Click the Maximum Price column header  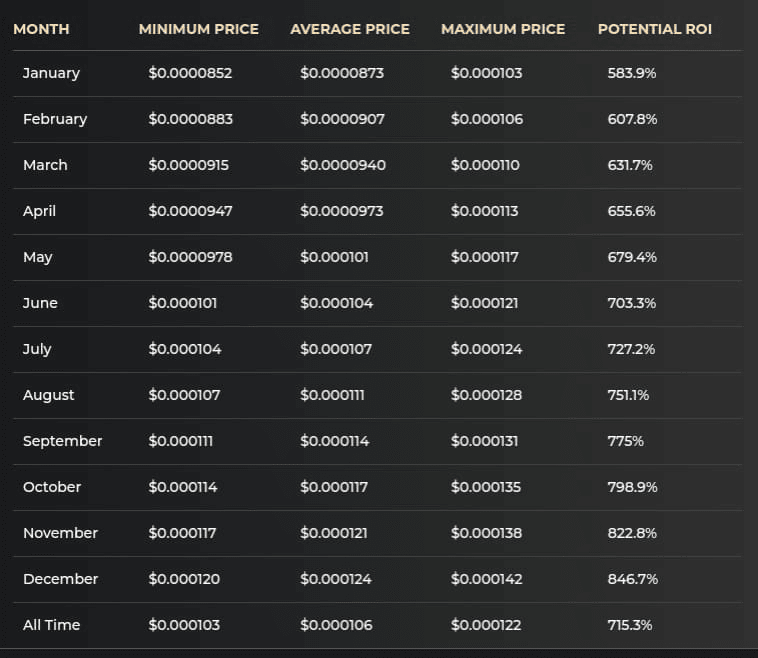503,29
